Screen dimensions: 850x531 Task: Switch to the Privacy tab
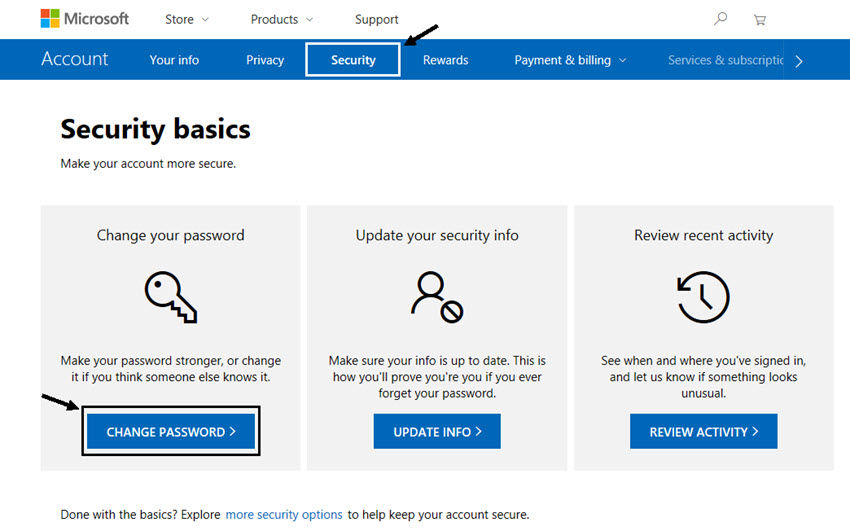point(265,60)
